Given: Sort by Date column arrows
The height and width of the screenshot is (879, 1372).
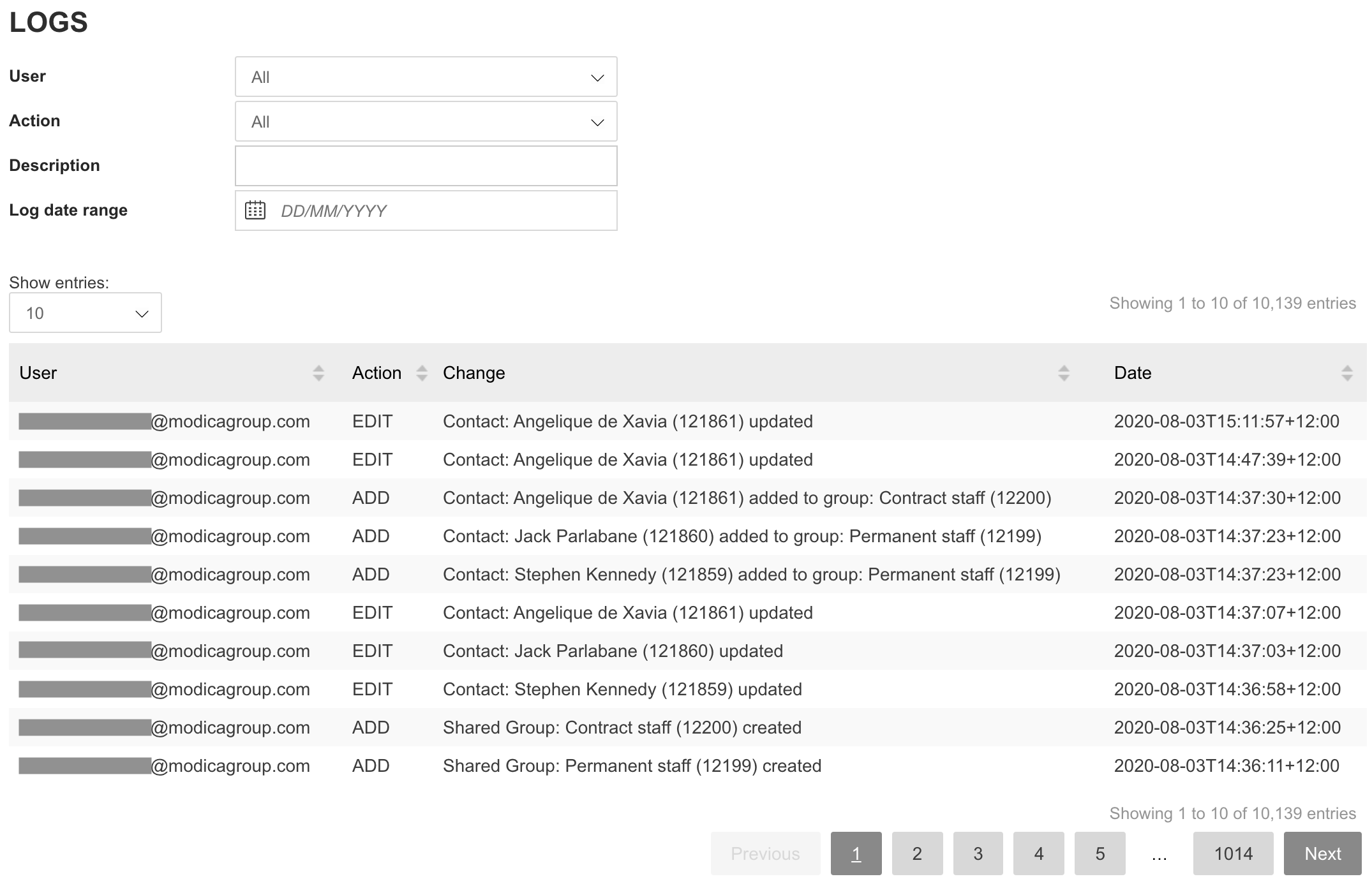Looking at the screenshot, I should click(x=1346, y=373).
